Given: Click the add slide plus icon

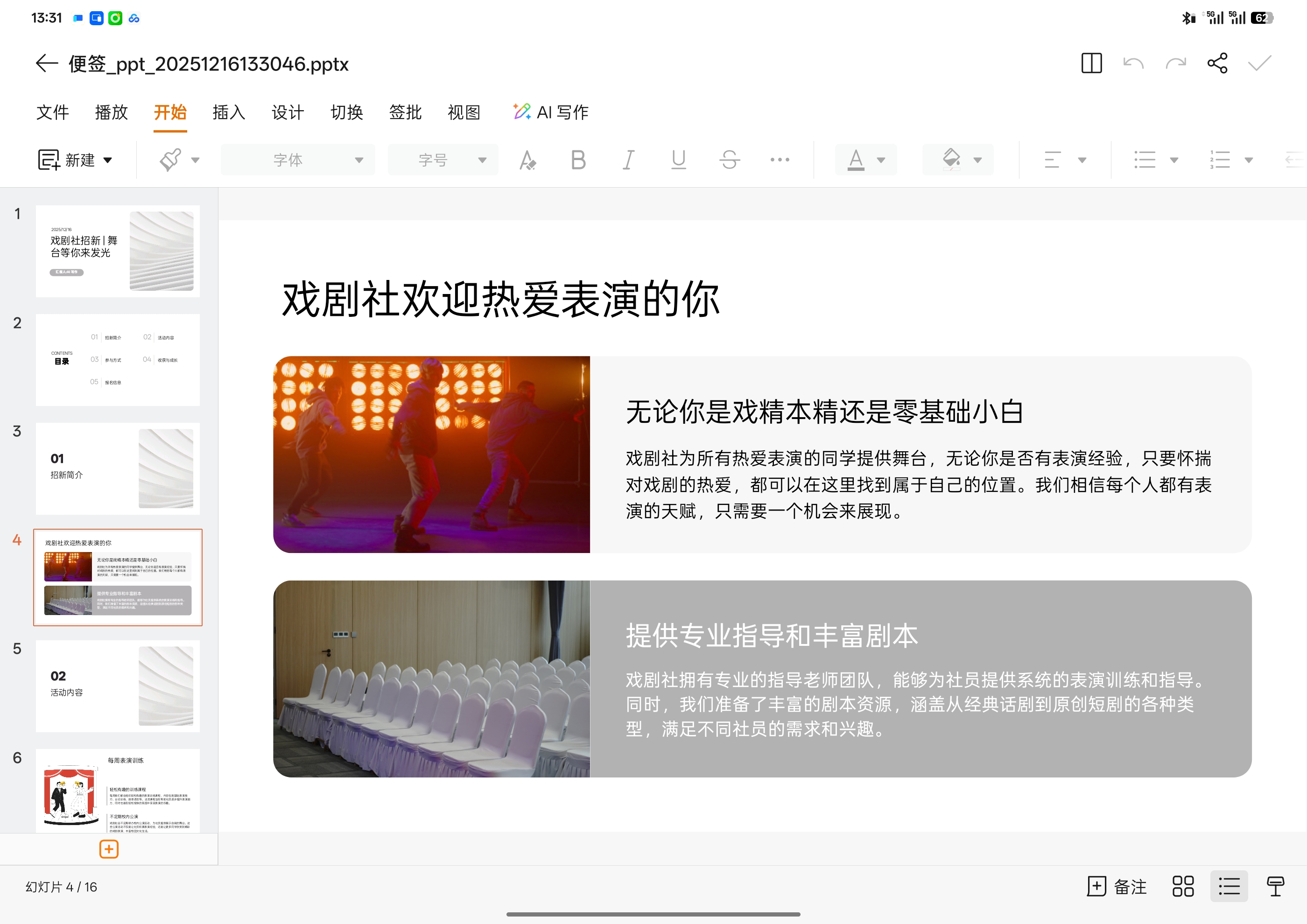Looking at the screenshot, I should click(x=109, y=849).
